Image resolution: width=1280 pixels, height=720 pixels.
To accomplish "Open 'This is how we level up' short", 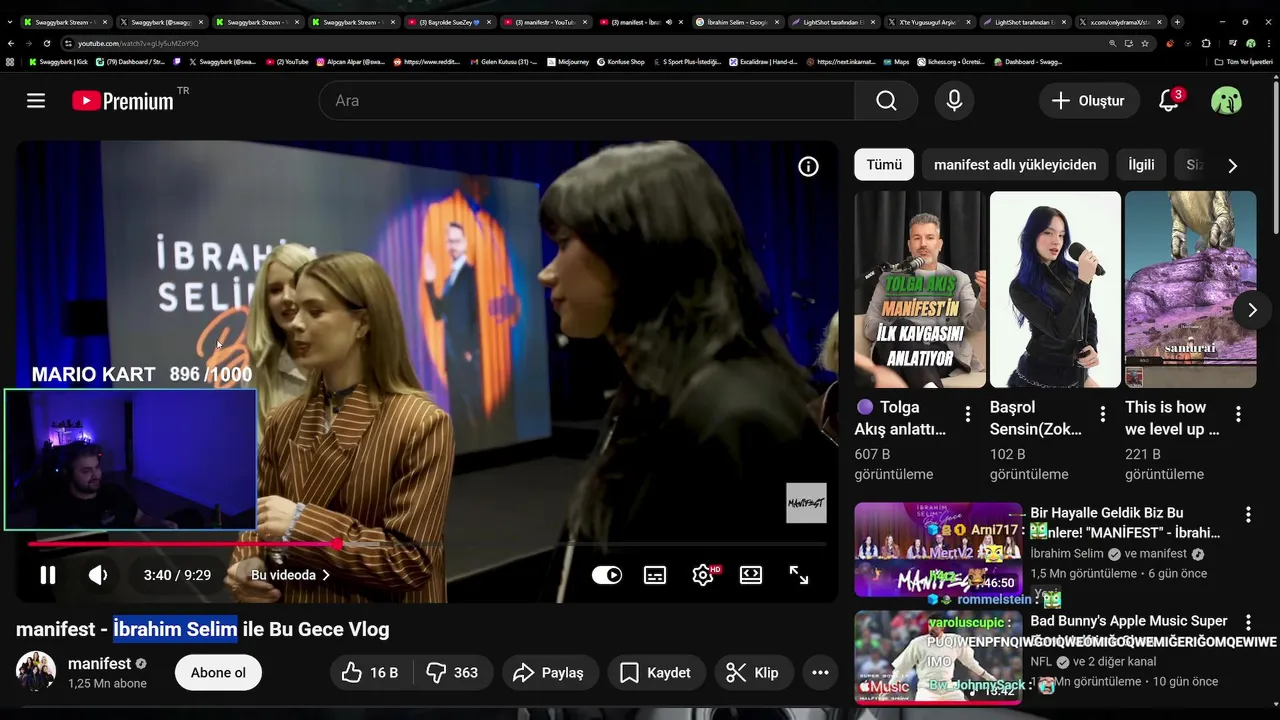I will [1190, 290].
